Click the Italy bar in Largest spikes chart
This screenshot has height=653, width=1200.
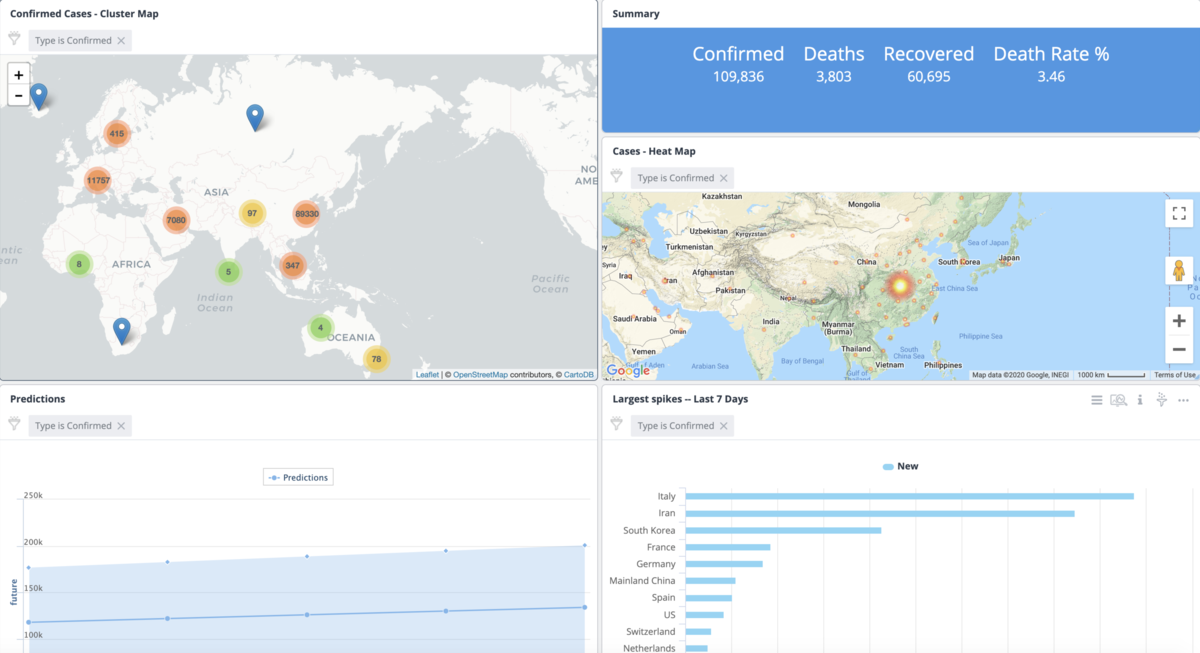[909, 496]
